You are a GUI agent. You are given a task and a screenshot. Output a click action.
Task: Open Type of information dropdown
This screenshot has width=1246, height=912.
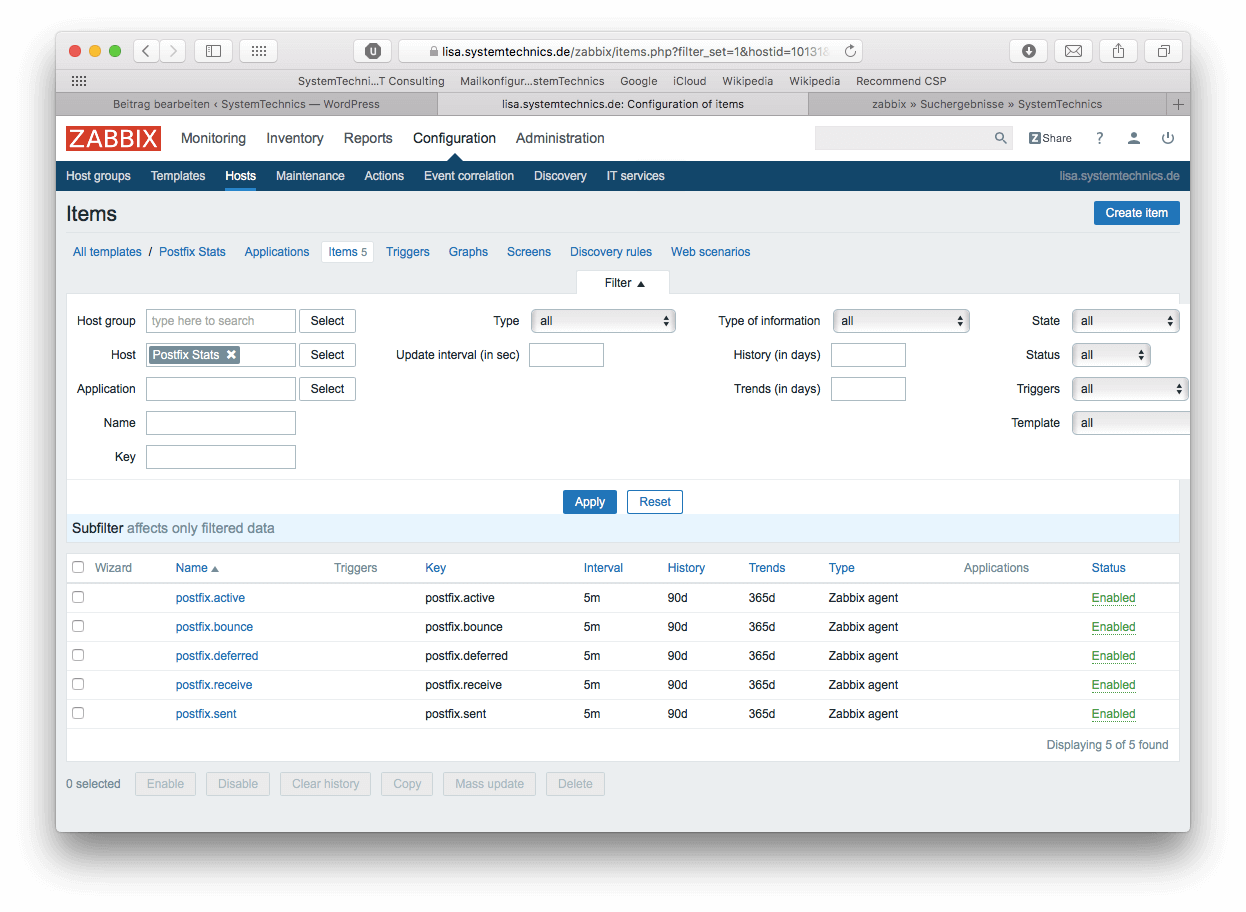[x=901, y=321]
